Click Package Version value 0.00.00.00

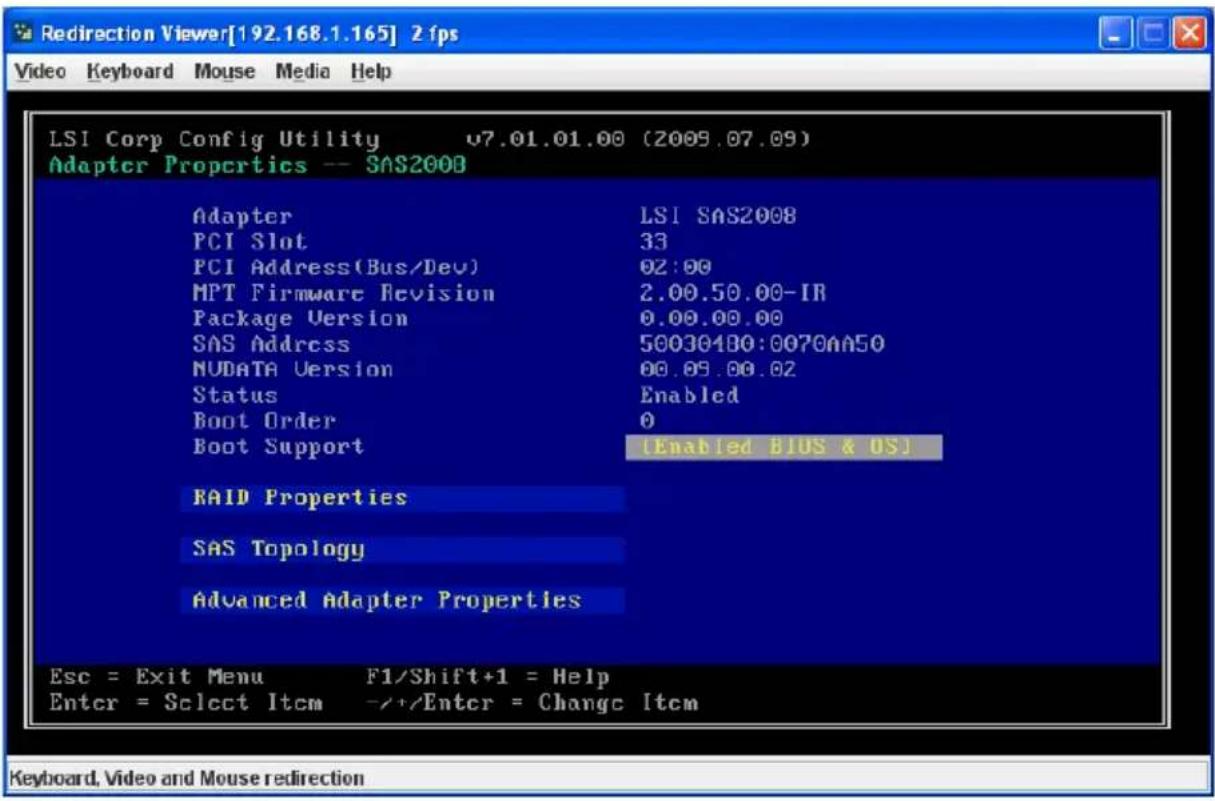pos(710,319)
